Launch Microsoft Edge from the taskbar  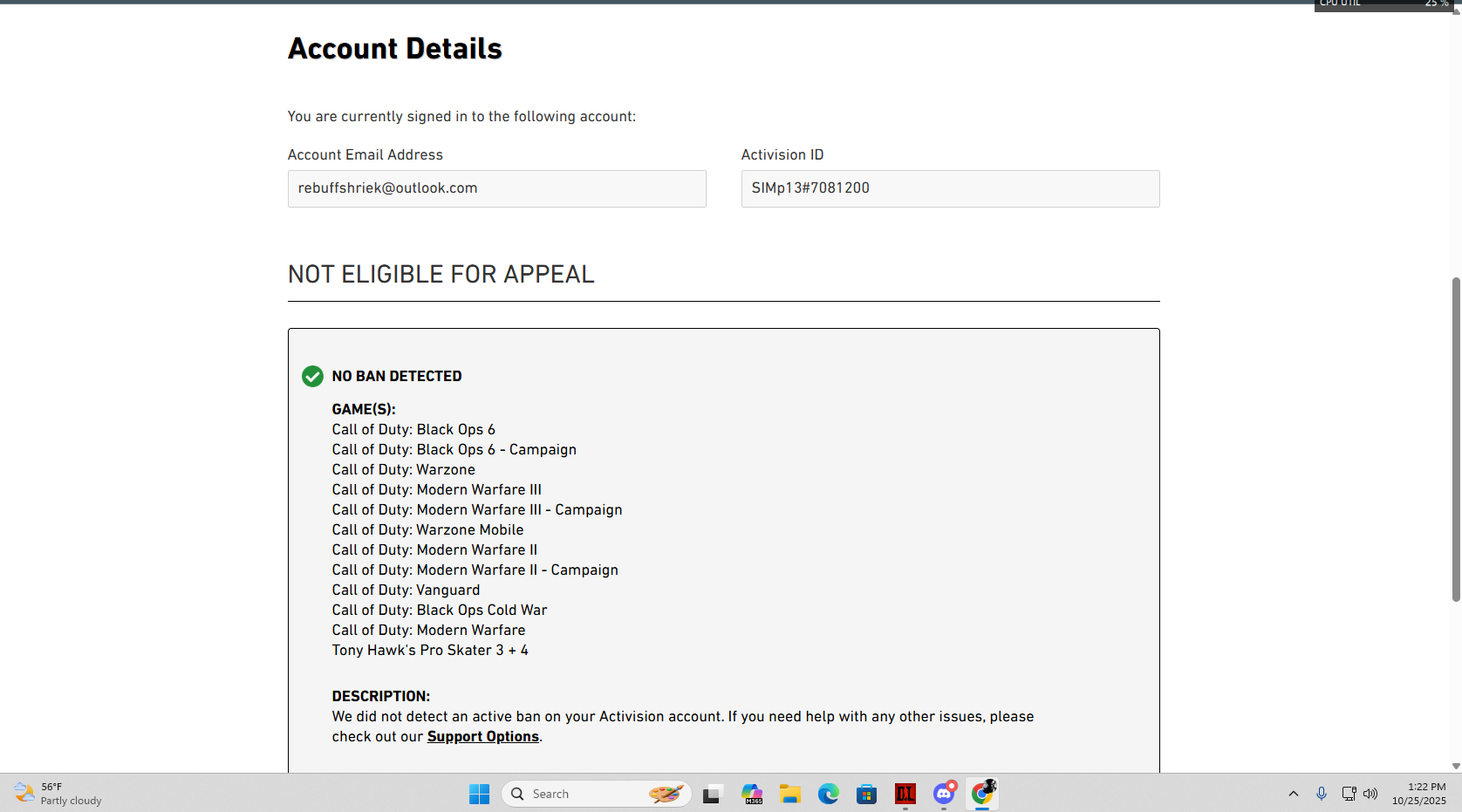tap(828, 794)
